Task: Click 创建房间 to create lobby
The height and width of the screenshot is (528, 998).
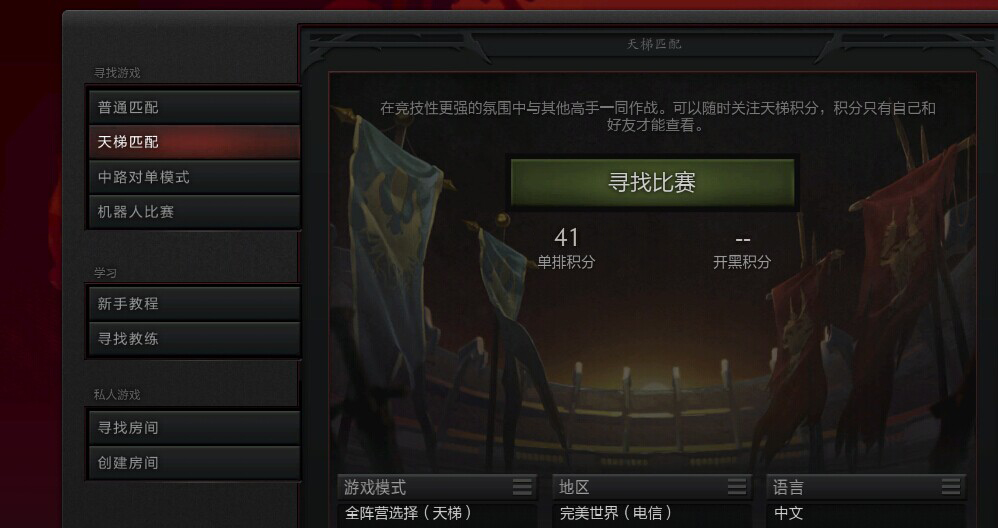Action: [x=194, y=462]
